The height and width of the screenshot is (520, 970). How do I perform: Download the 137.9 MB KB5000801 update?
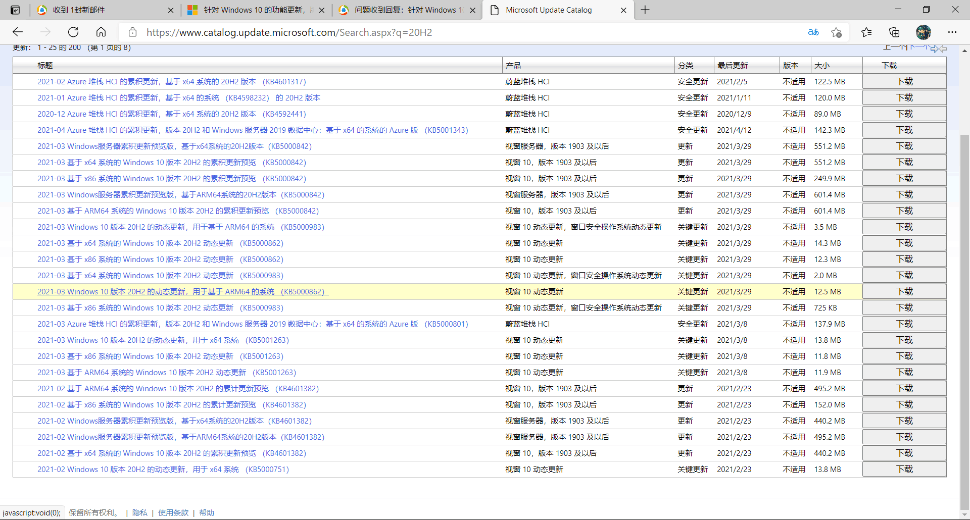904,324
